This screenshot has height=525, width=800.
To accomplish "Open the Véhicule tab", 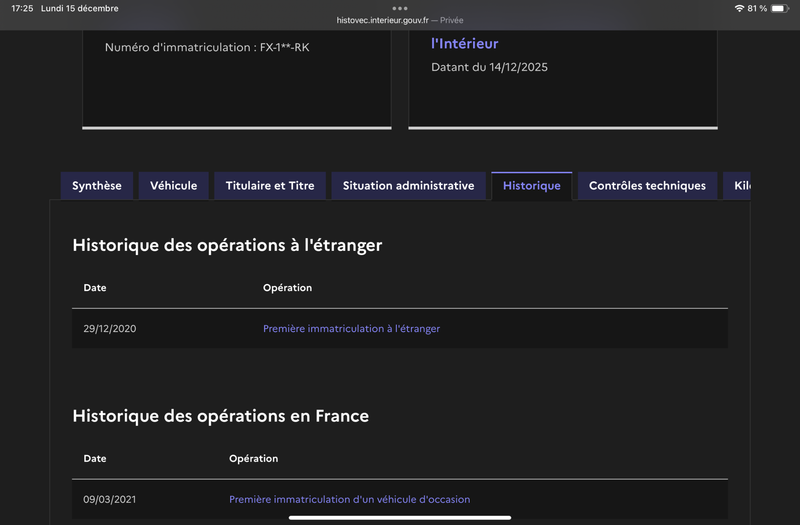I will pos(174,186).
